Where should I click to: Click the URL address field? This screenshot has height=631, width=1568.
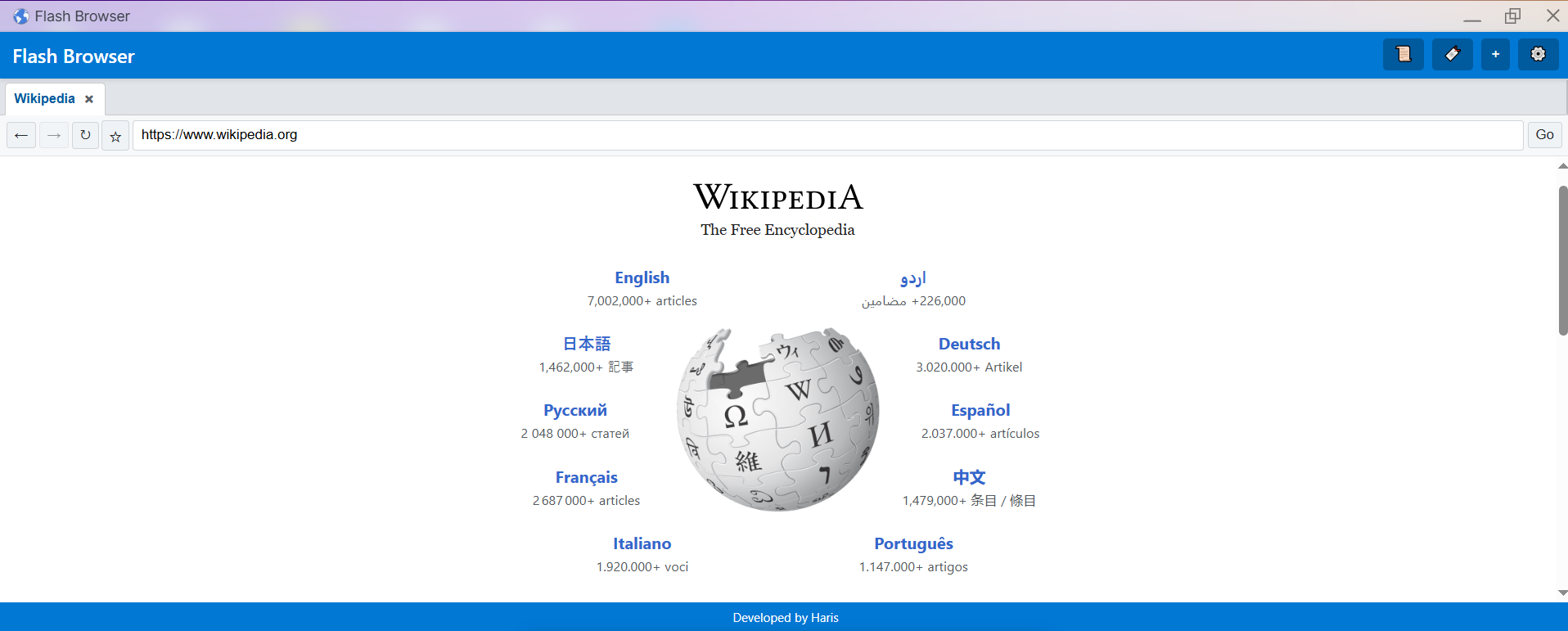tap(827, 135)
